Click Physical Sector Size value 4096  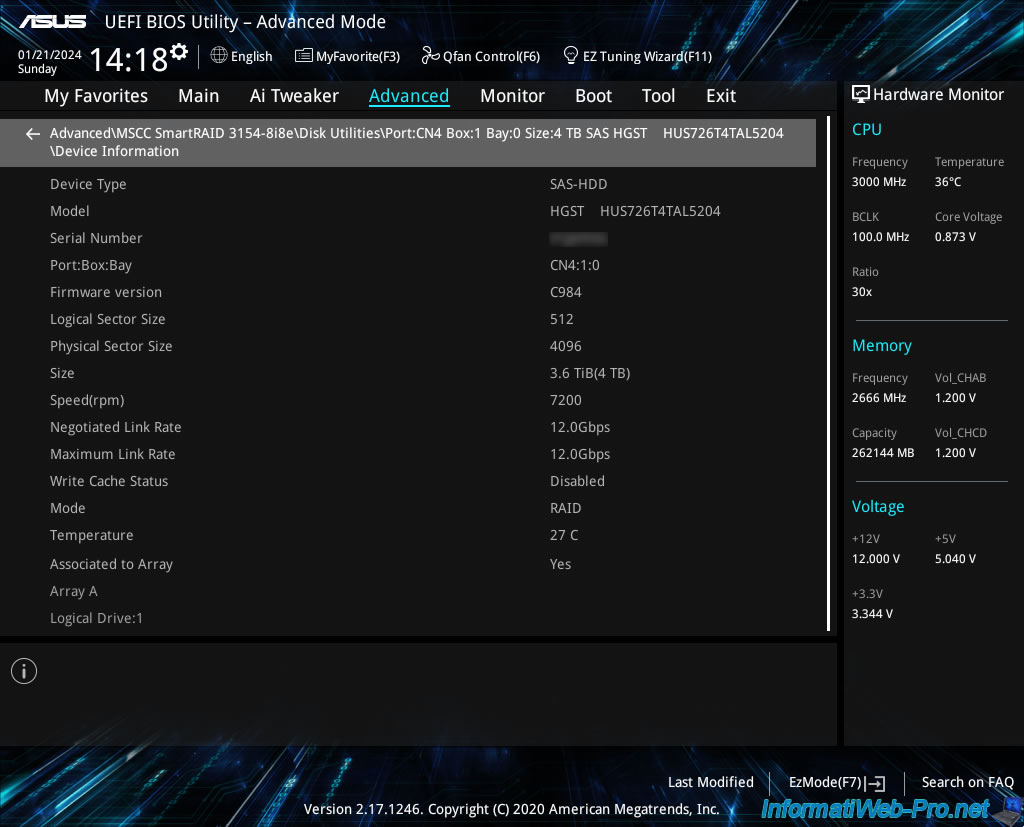[x=566, y=346]
